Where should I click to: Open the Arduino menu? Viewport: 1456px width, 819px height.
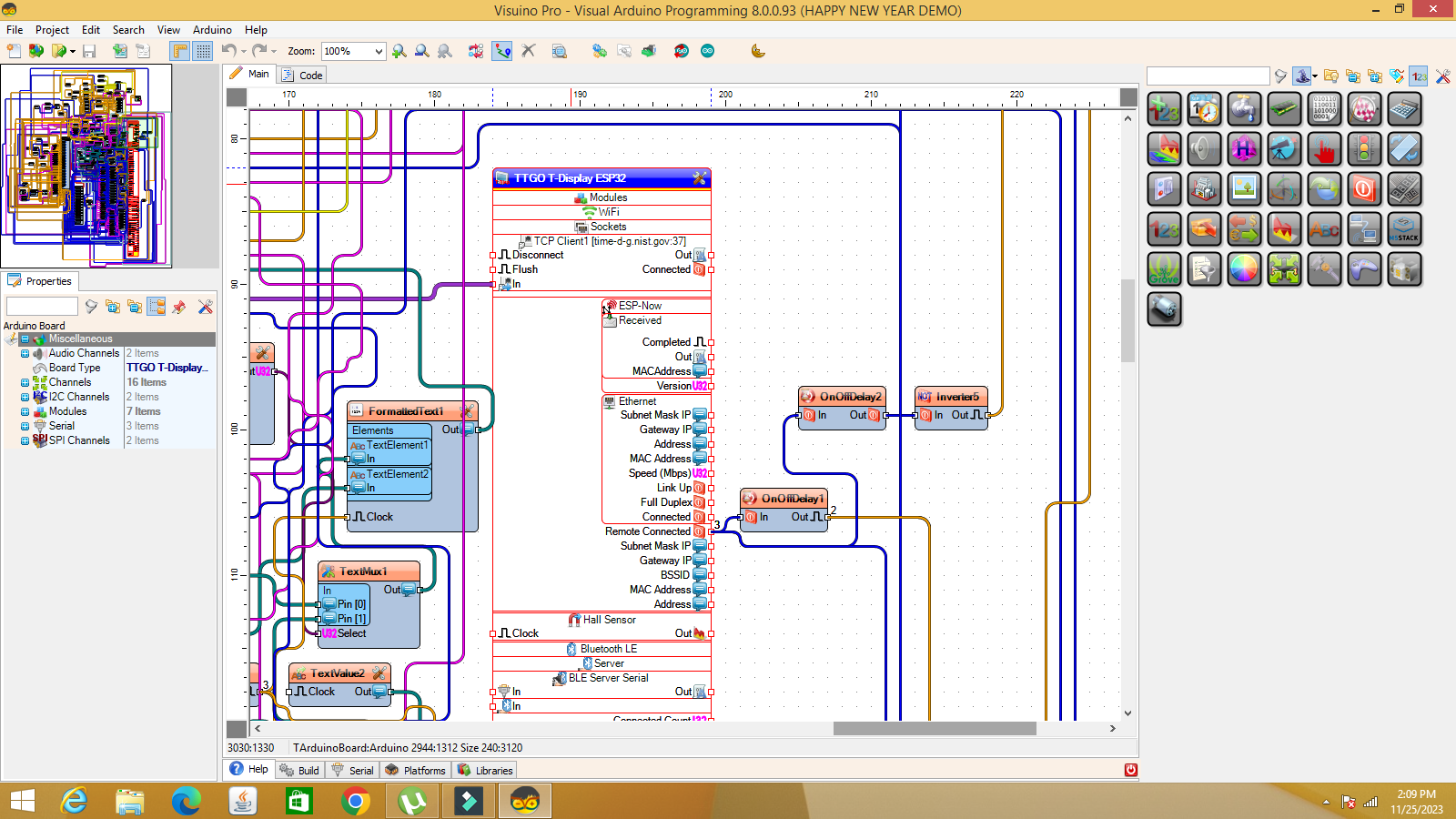(212, 30)
